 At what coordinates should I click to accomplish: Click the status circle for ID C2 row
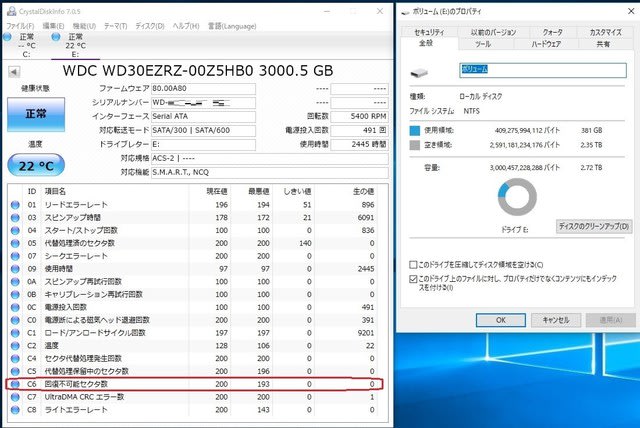tap(15, 346)
